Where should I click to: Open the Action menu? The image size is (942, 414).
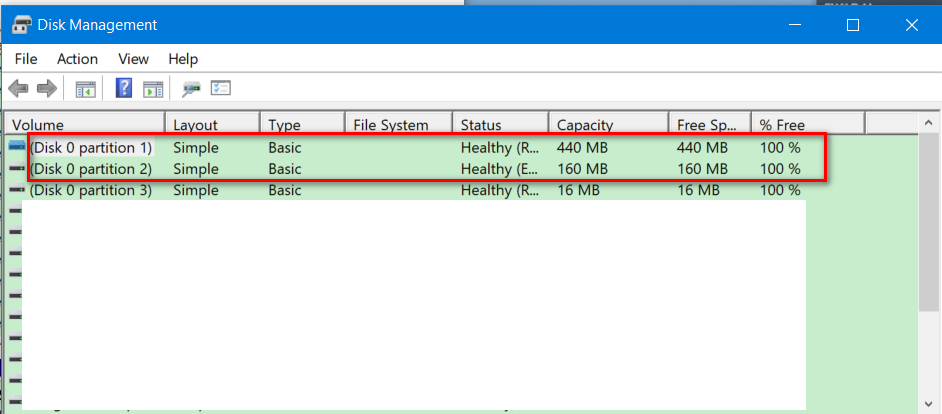click(77, 59)
